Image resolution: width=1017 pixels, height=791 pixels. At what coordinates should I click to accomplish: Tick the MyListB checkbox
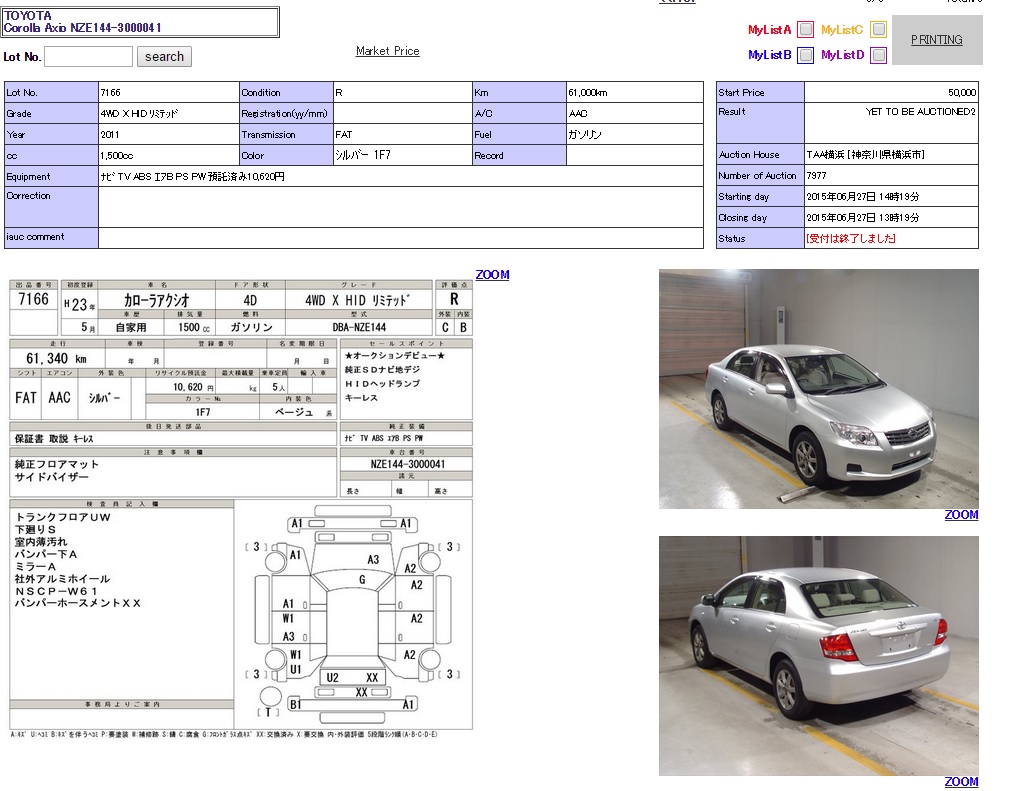coord(805,56)
